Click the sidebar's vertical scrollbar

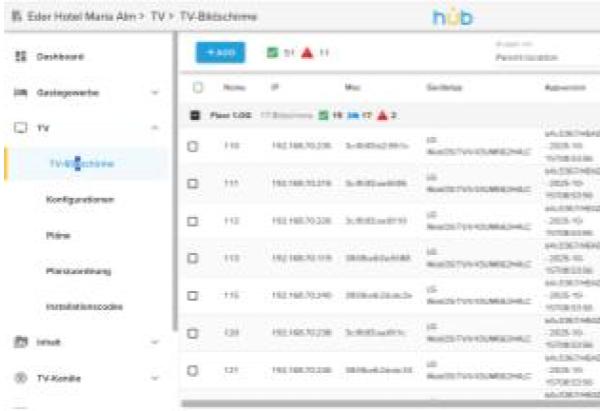pyautogui.click(x=174, y=181)
